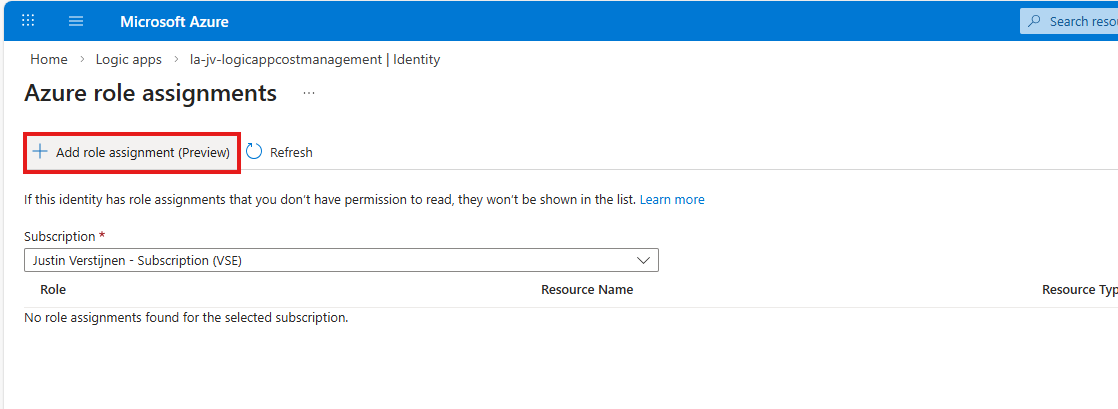Click the 'No role assignments found' message
The height and width of the screenshot is (409, 1118).
coord(186,318)
